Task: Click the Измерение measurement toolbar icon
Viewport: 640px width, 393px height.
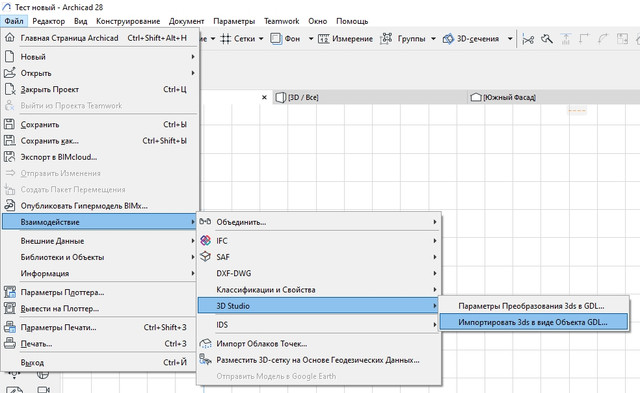Action: tap(324, 39)
